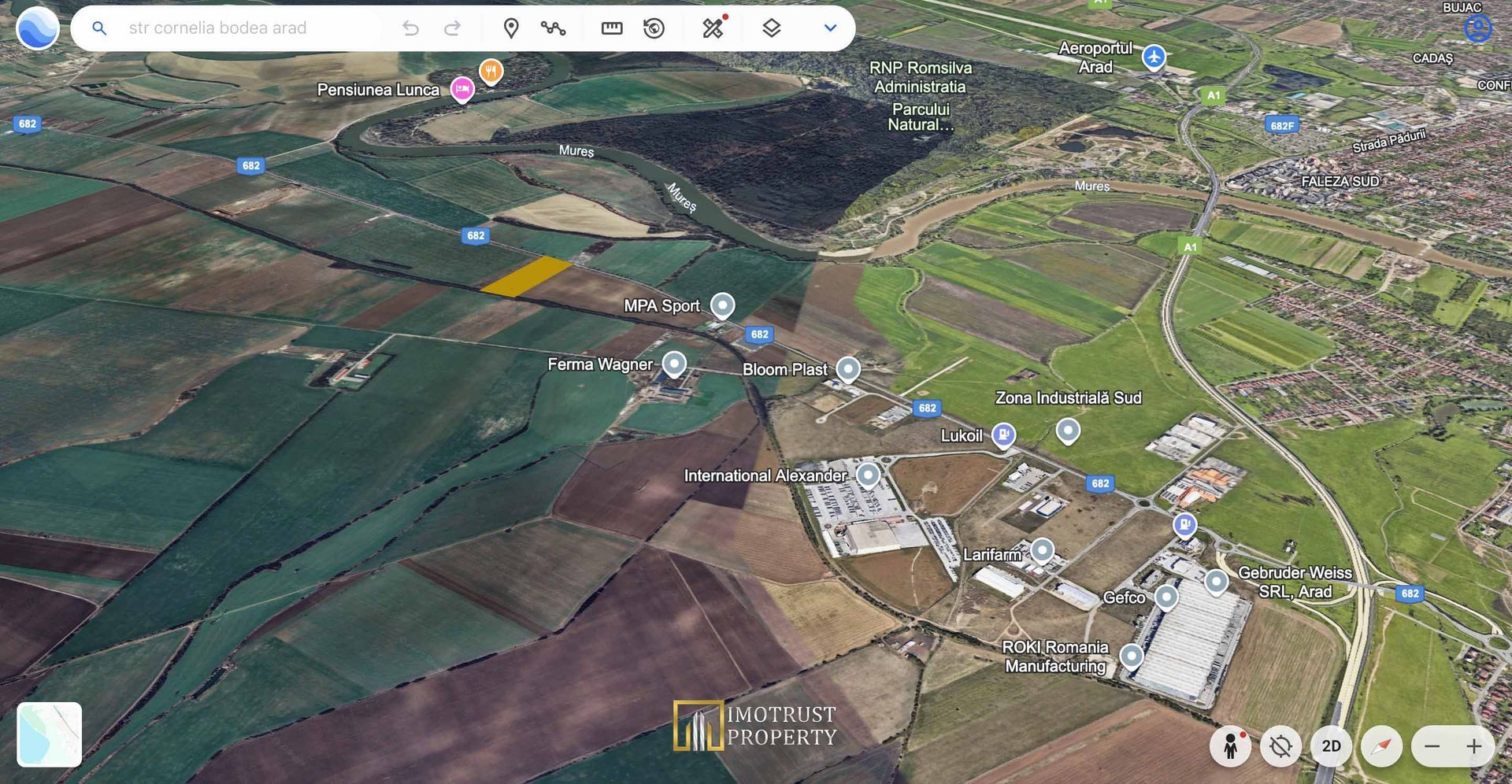Image resolution: width=1512 pixels, height=784 pixels.
Task: Open historical imagery clock icon
Action: coord(654,28)
